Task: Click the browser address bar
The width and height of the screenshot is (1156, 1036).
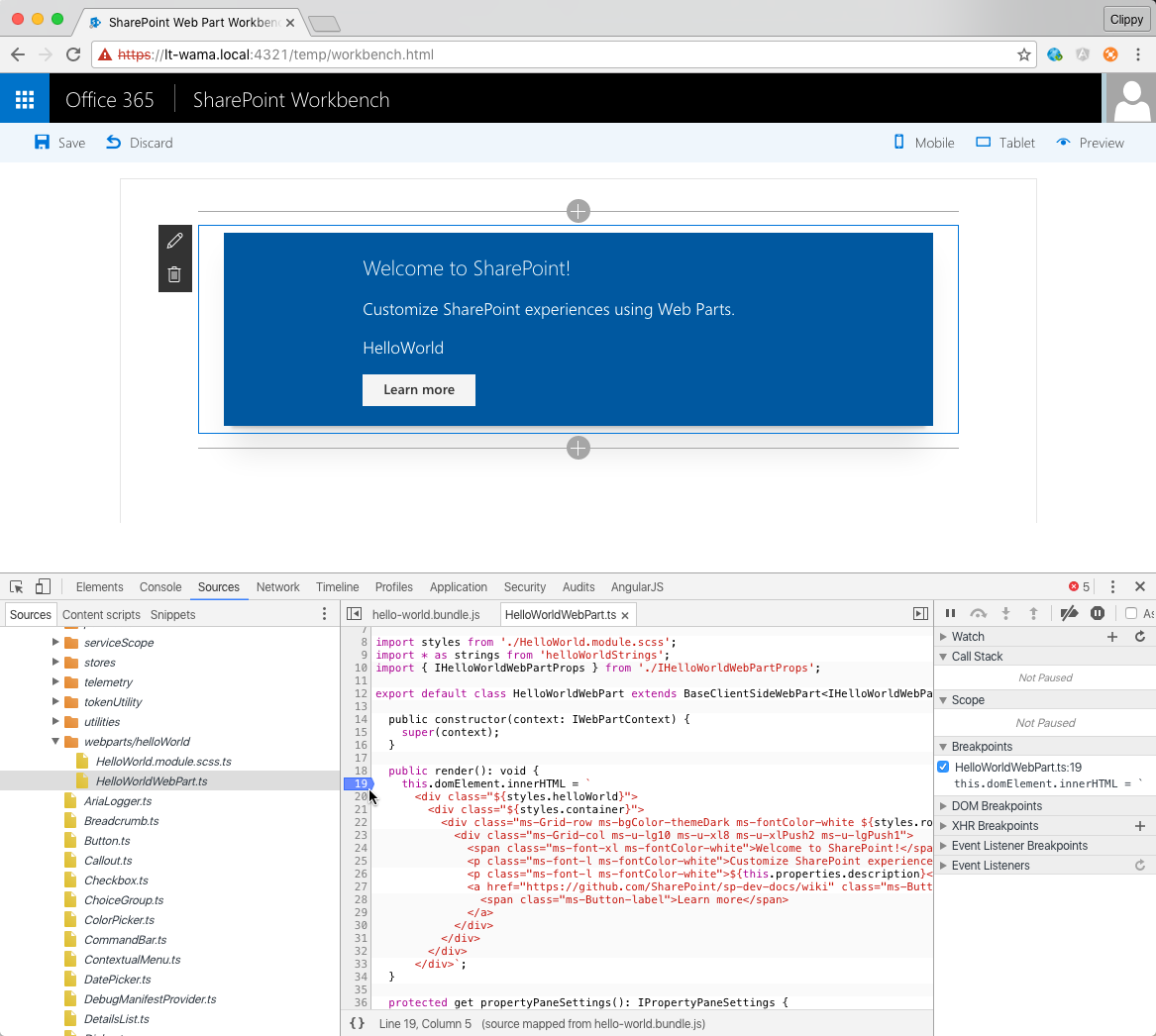Action: coord(564,54)
